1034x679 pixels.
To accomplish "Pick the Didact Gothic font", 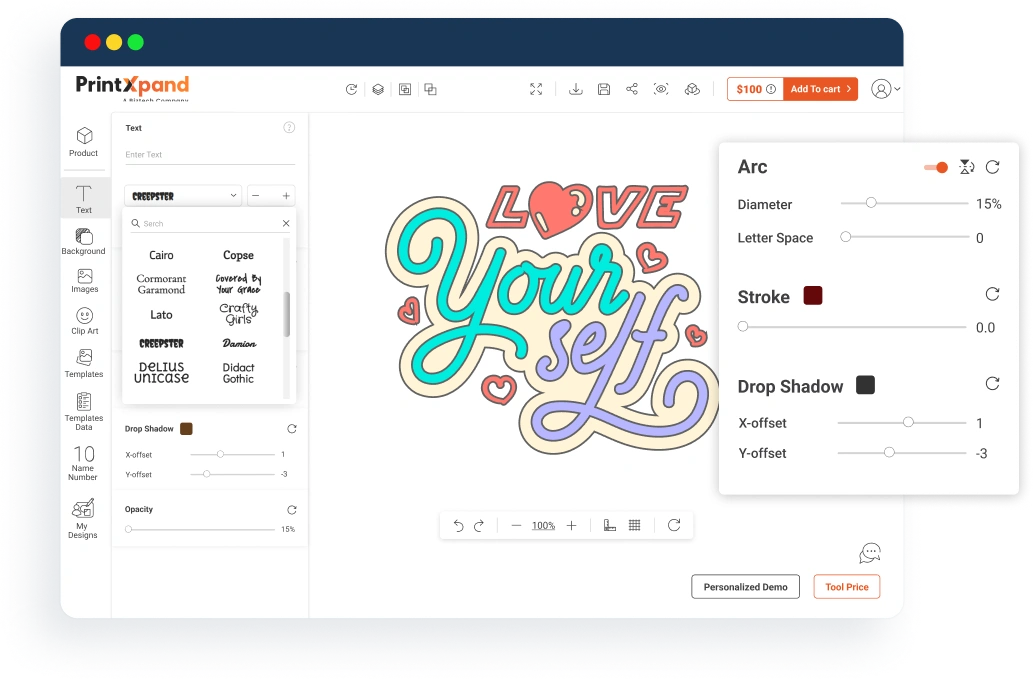I will (238, 373).
